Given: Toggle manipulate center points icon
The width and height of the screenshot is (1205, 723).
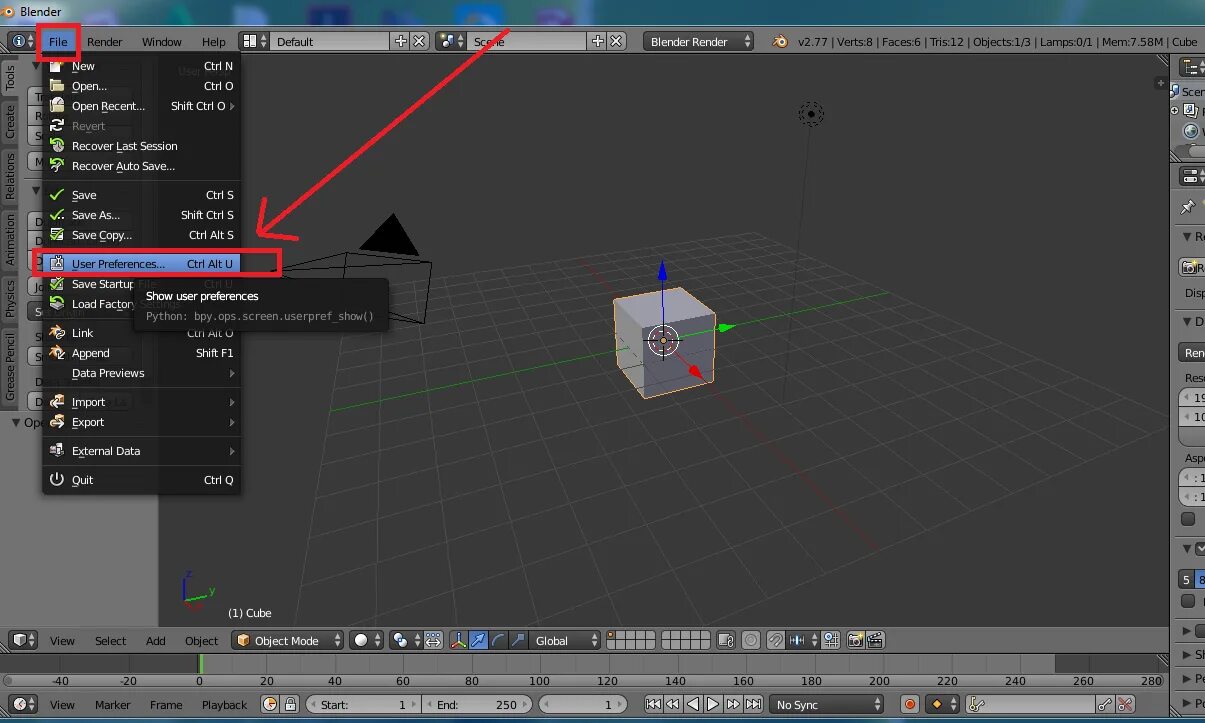Looking at the screenshot, I should pyautogui.click(x=433, y=640).
